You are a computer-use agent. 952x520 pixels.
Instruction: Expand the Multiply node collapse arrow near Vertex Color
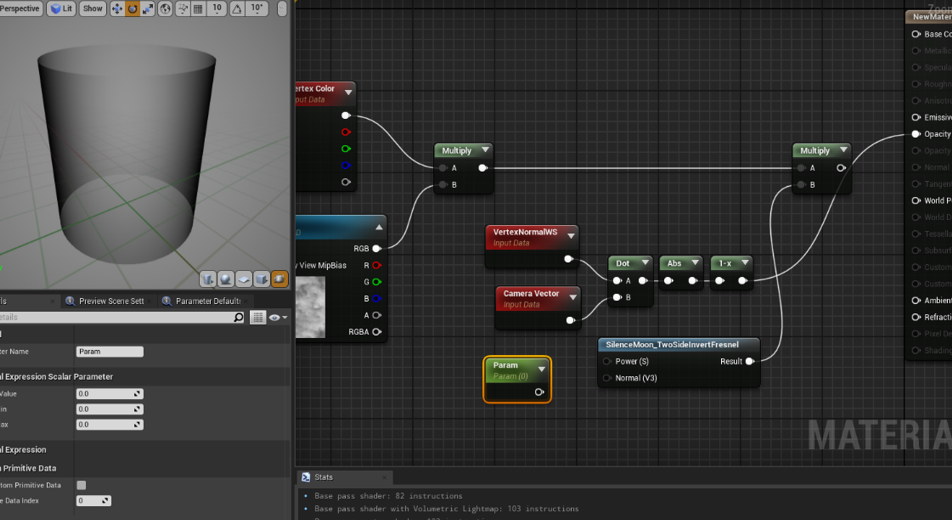(485, 150)
